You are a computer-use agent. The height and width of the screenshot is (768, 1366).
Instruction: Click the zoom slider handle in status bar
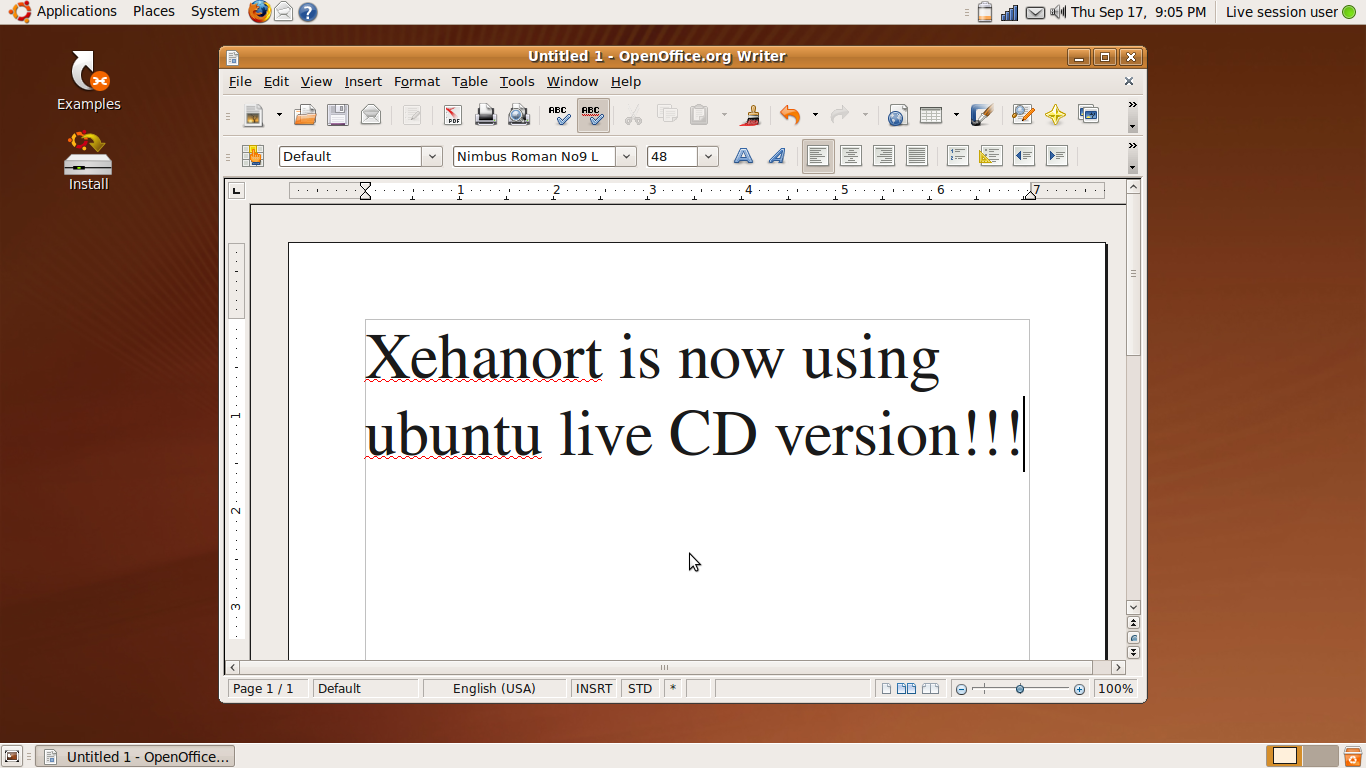[x=1020, y=689]
